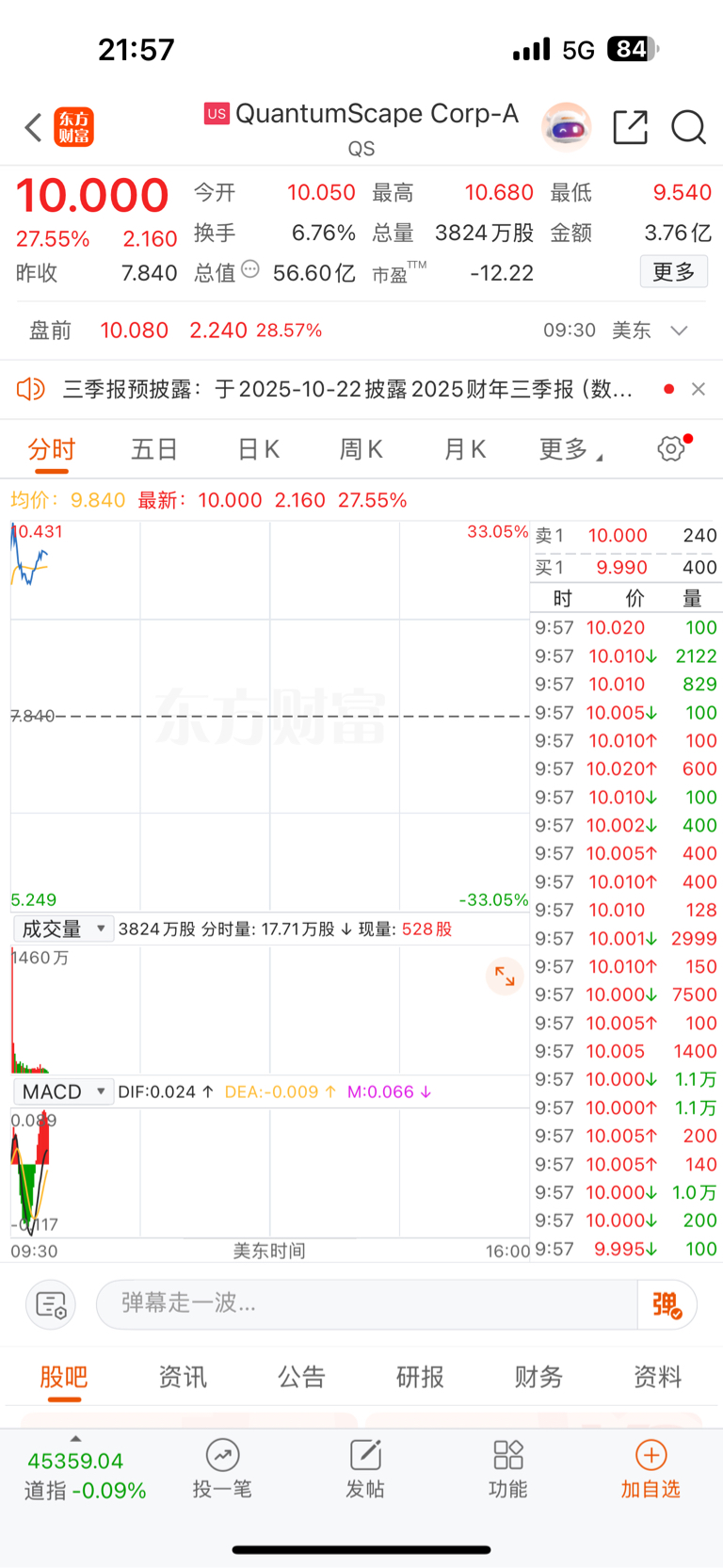Tap the 买1 9.990 order row
The width and height of the screenshot is (723, 1568).
click(626, 568)
